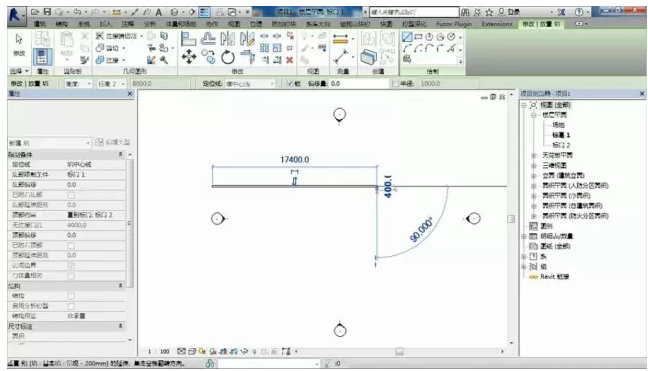The image size is (648, 371).
Task: Select the Move tool with four arrows
Action: [189, 57]
